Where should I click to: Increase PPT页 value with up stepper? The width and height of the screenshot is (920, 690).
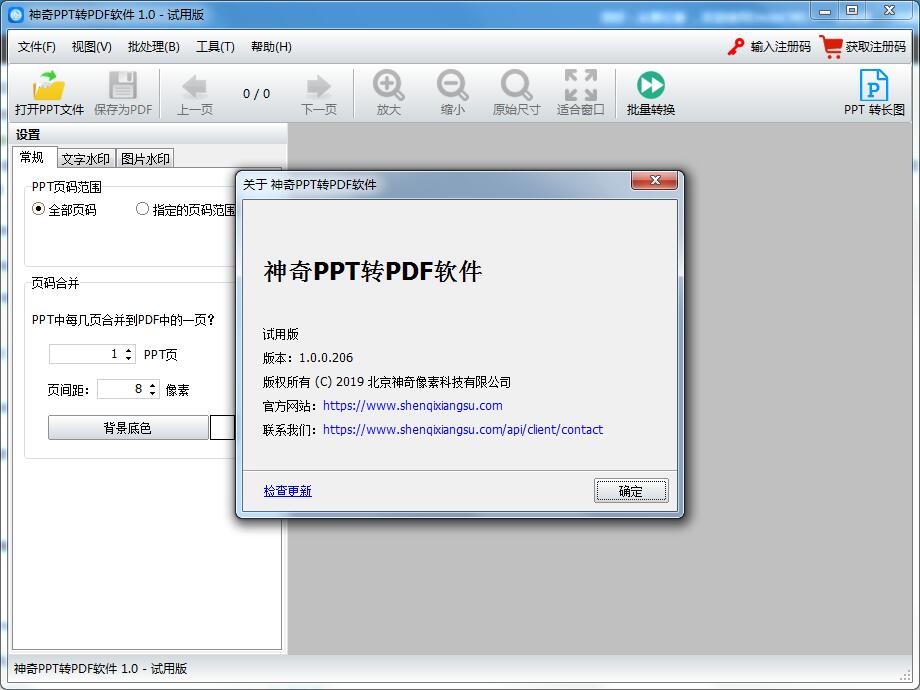129,348
